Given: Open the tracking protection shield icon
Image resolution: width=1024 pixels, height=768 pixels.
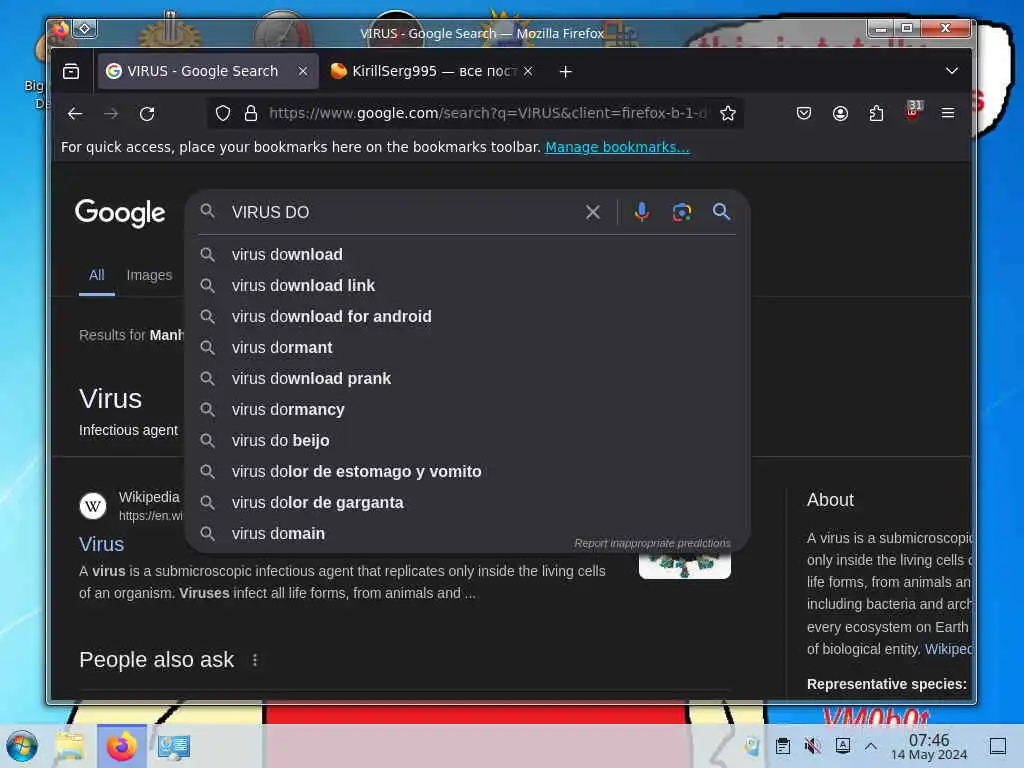Looking at the screenshot, I should pos(223,114).
